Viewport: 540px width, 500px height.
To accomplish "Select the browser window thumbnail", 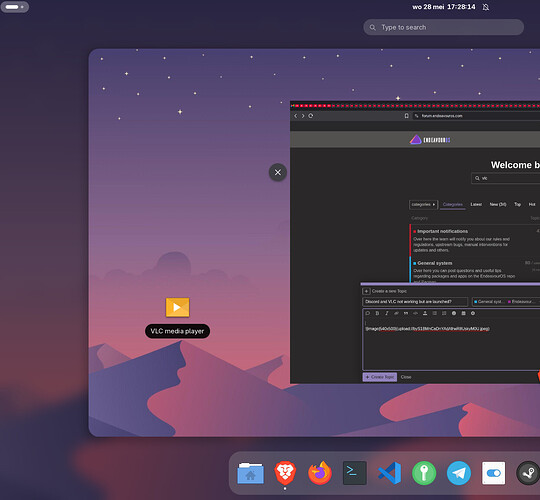I will click(x=415, y=242).
